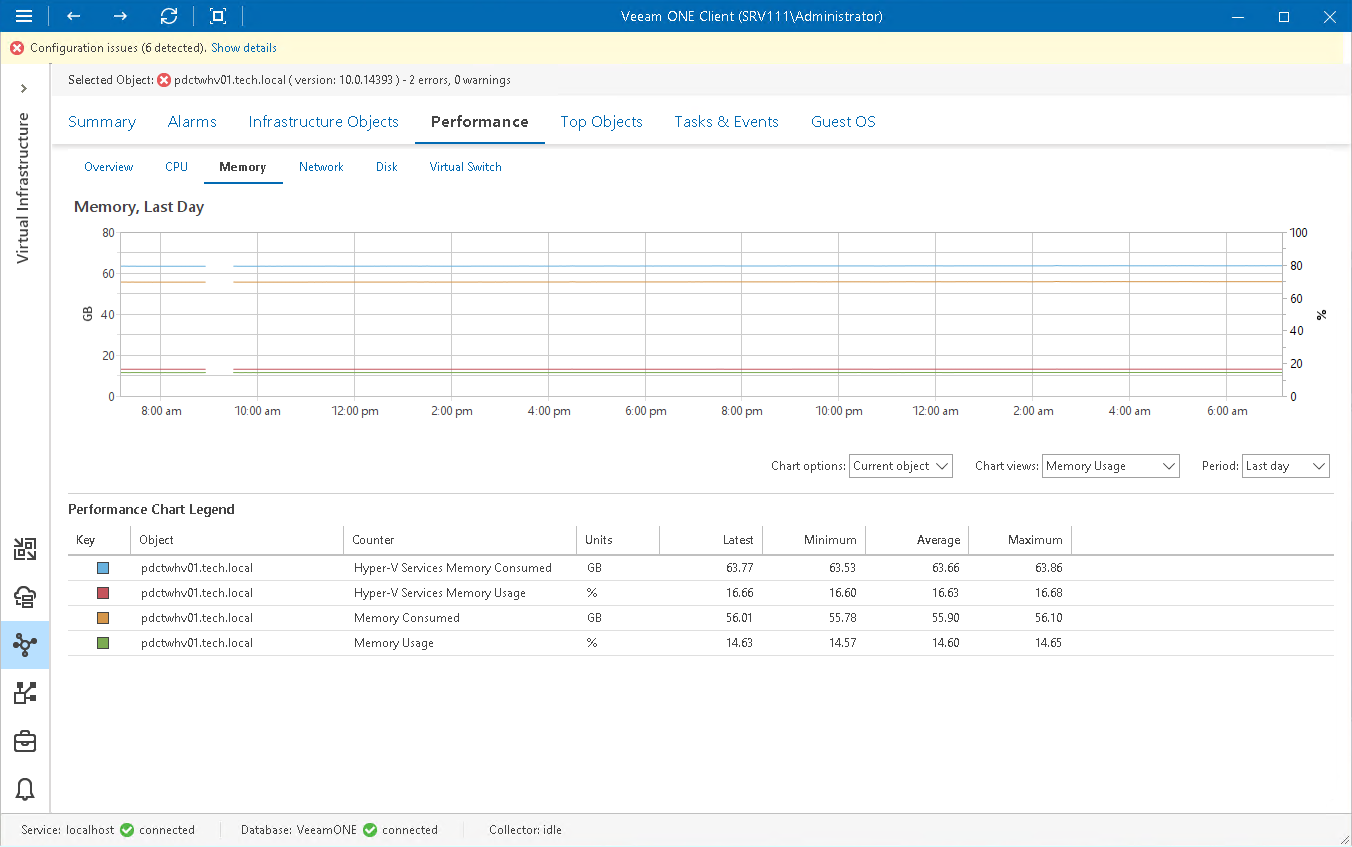Switch to the CPU performance subtab
This screenshot has width=1352, height=847.
click(x=176, y=166)
